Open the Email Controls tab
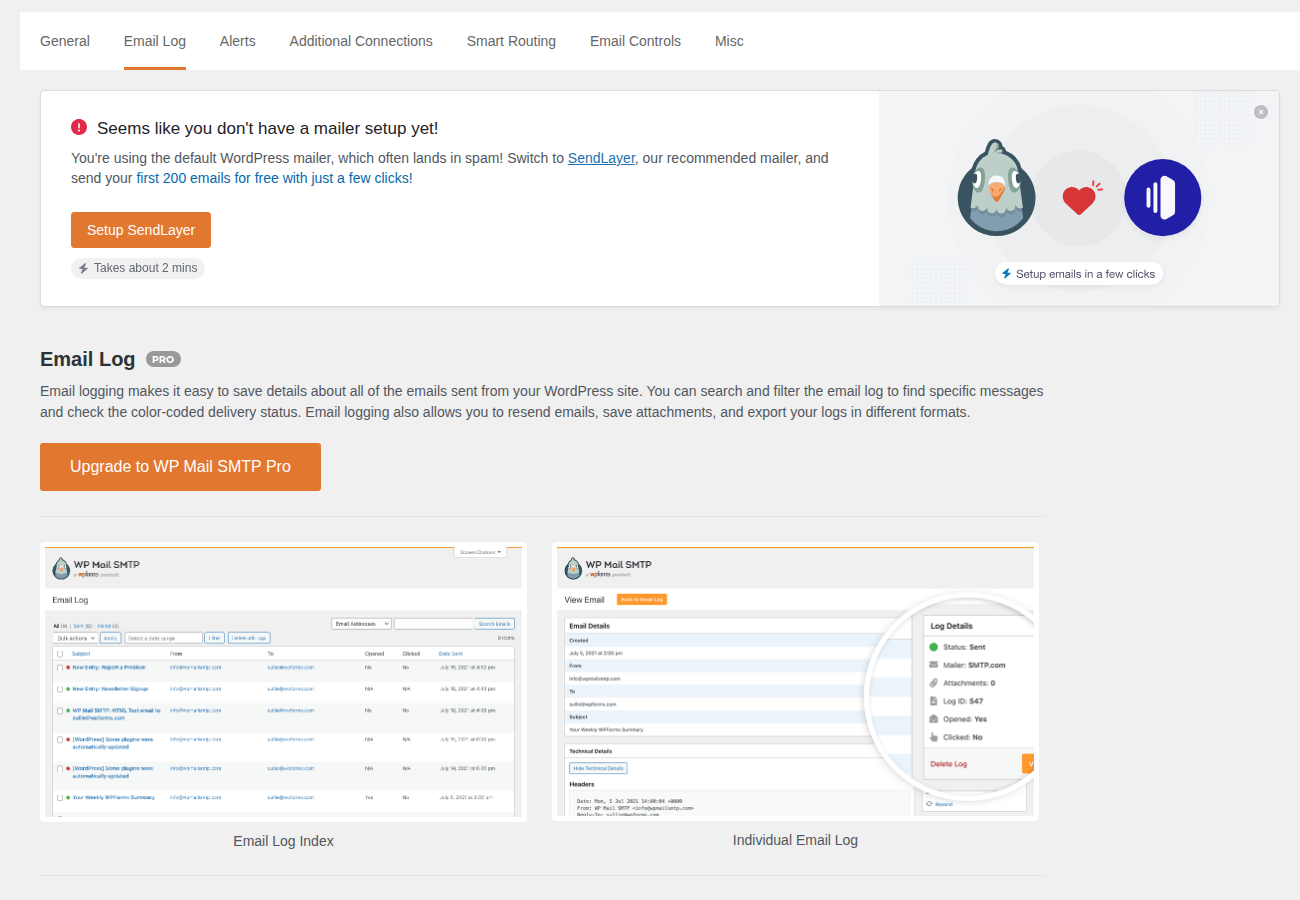This screenshot has height=900, width=1300. pos(635,41)
